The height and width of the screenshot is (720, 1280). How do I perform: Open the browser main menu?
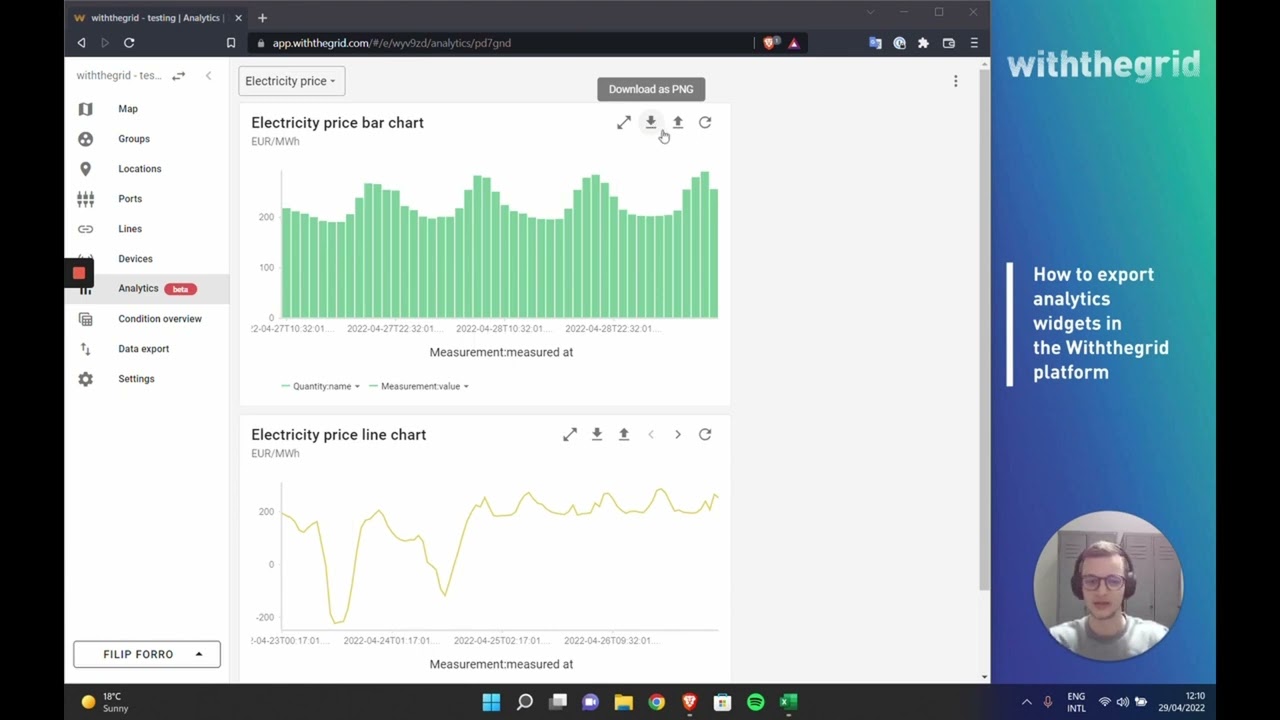[974, 43]
